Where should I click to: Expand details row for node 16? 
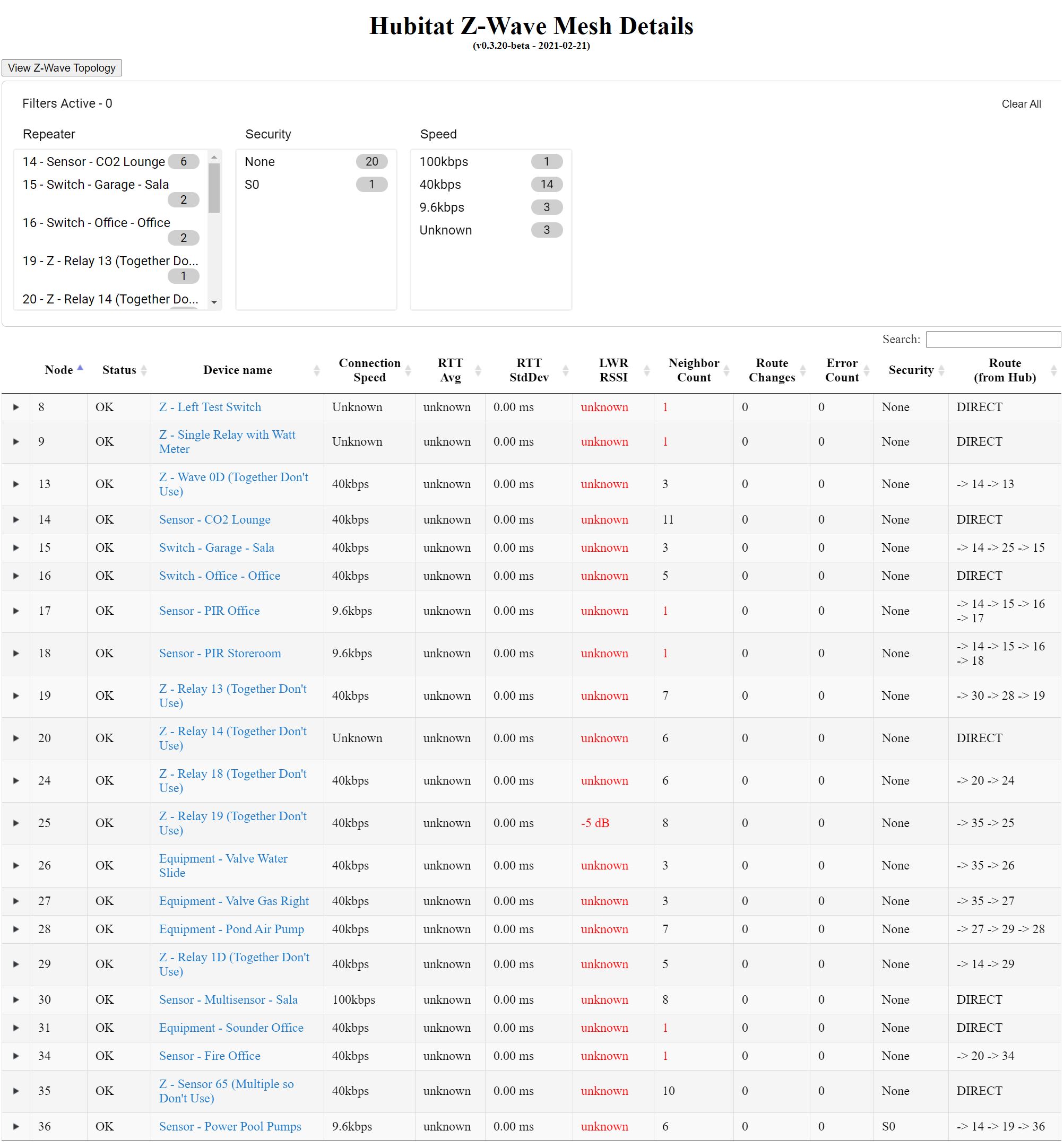pyautogui.click(x=16, y=576)
